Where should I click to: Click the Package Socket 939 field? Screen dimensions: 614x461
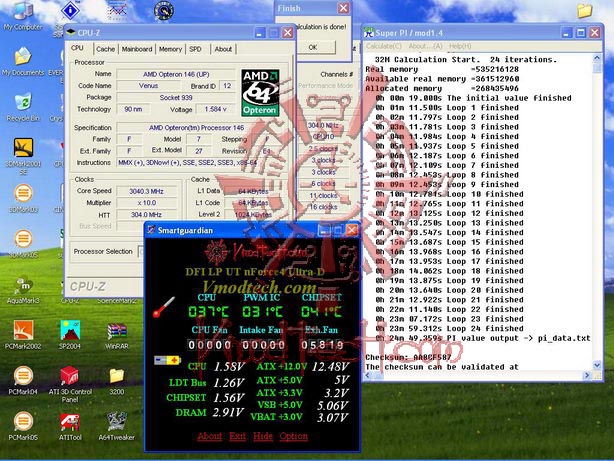pyautogui.click(x=176, y=98)
